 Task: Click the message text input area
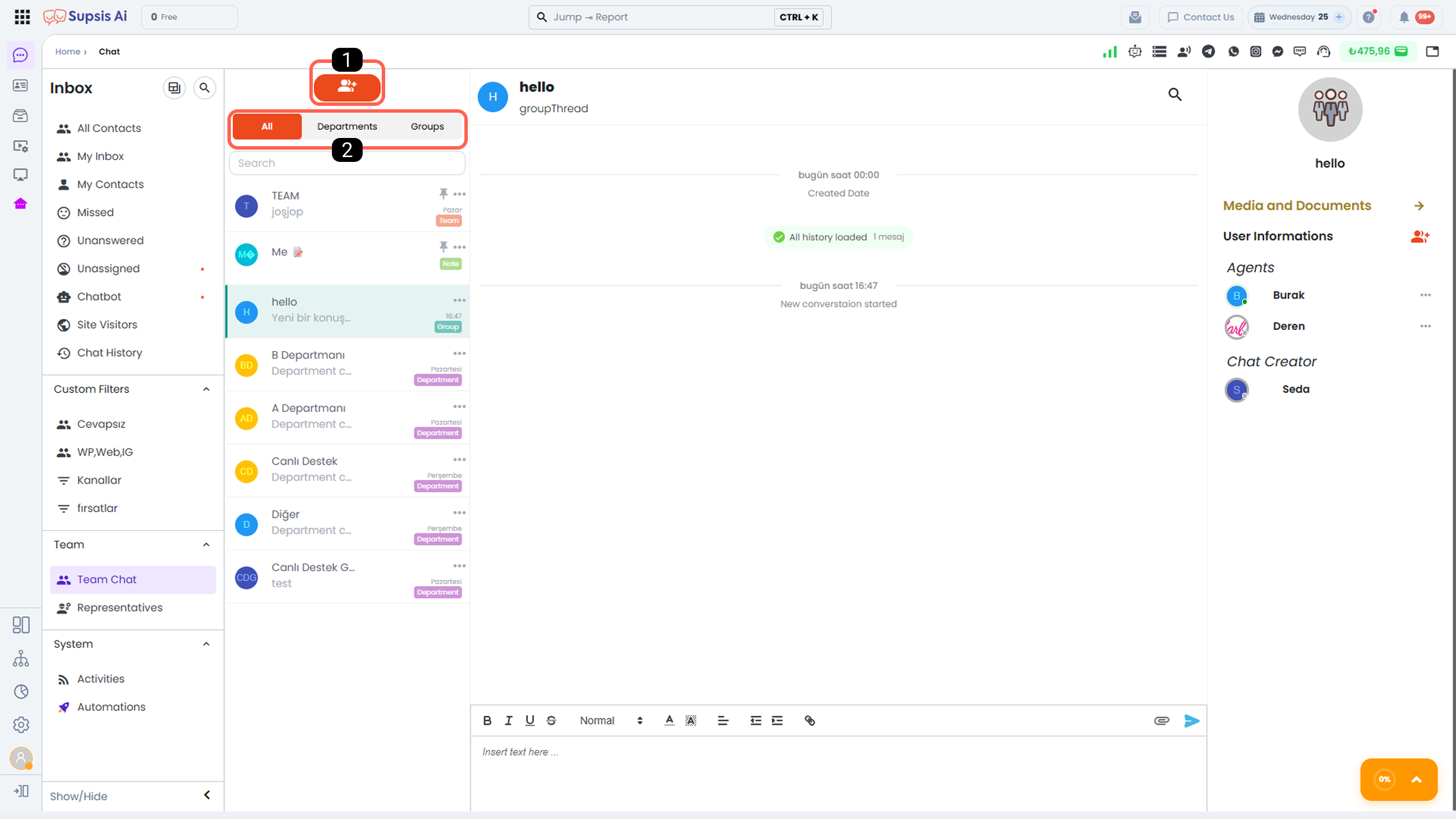click(x=838, y=774)
